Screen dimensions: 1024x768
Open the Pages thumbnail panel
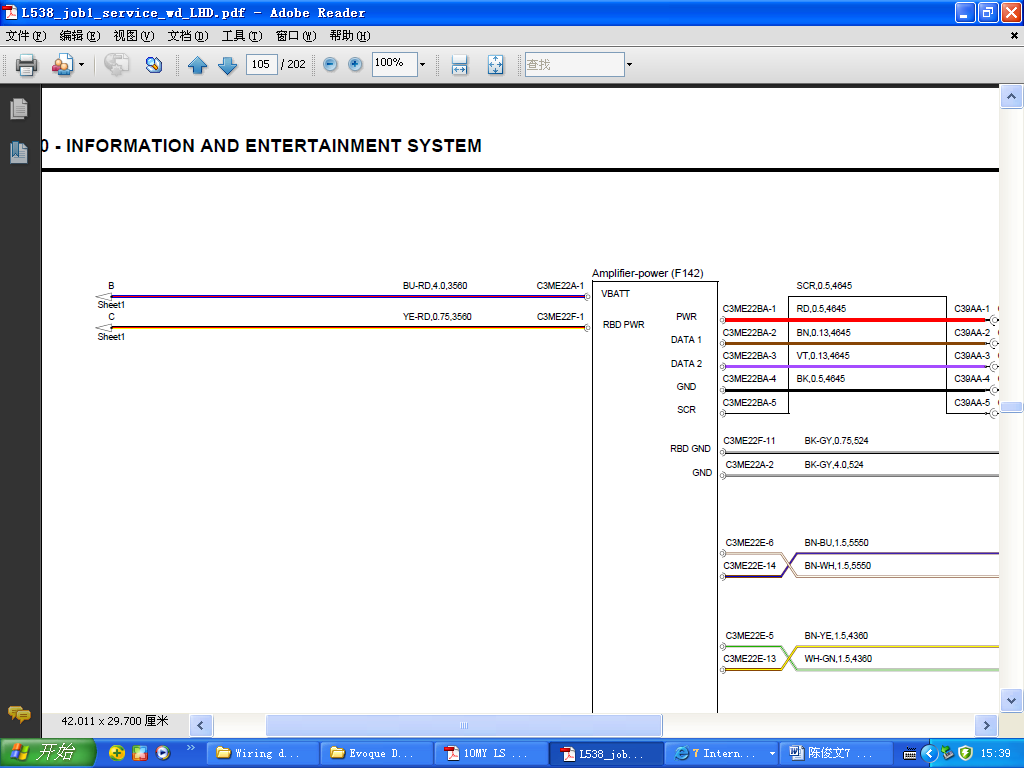pos(19,109)
